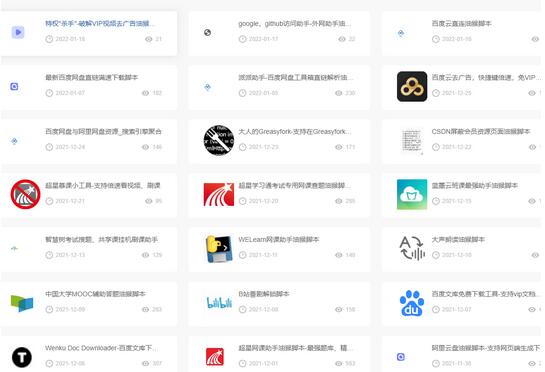
Task: Click the date 2021-12-01 on the 超星网课助手 card
Action: point(263,363)
